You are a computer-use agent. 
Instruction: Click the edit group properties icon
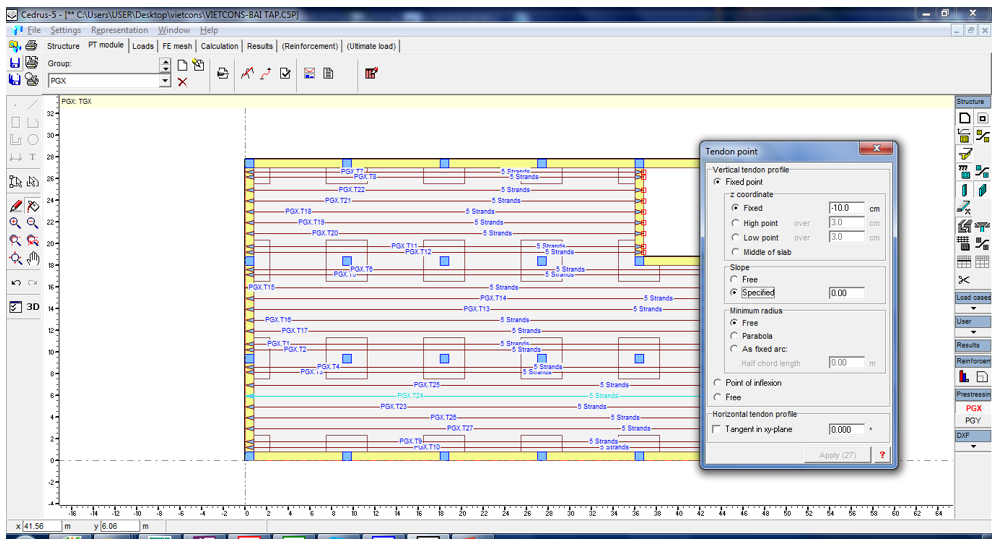click(x=198, y=65)
